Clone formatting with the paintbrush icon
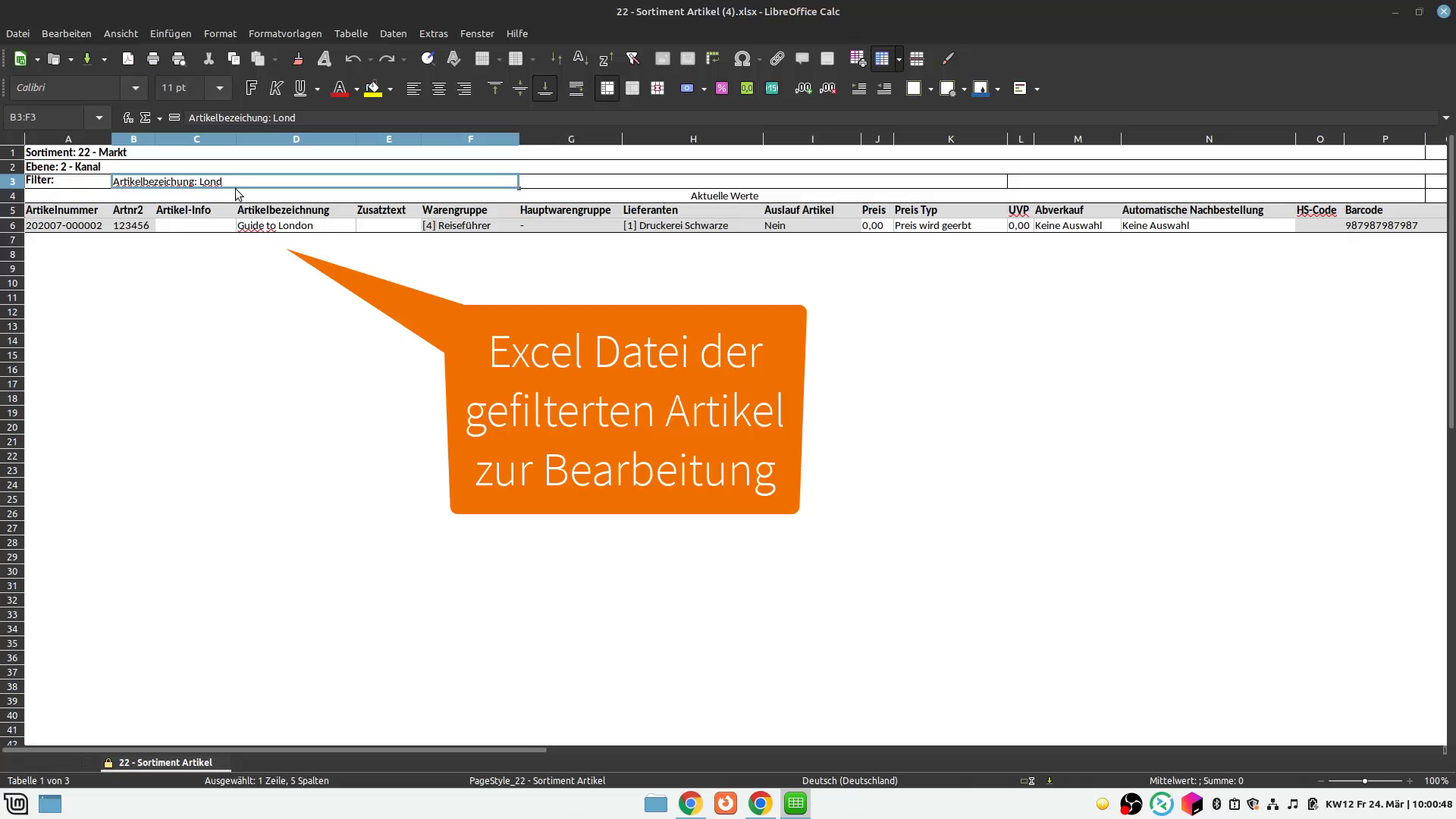 (x=298, y=59)
